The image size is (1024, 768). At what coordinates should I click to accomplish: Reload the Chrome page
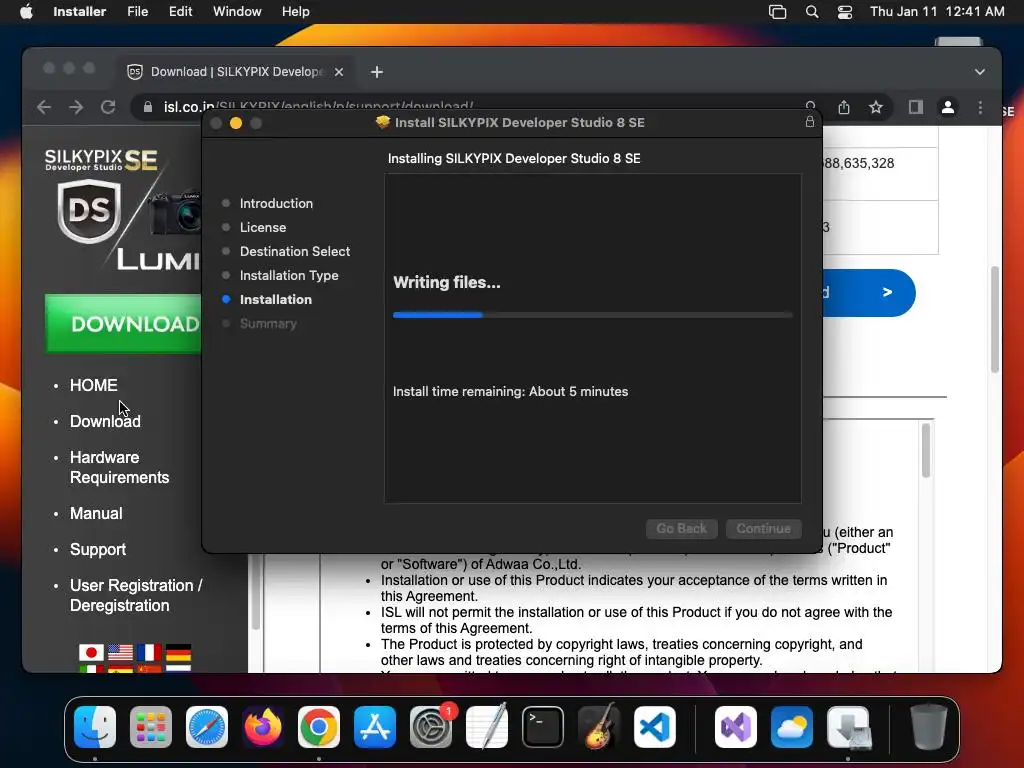(x=108, y=106)
